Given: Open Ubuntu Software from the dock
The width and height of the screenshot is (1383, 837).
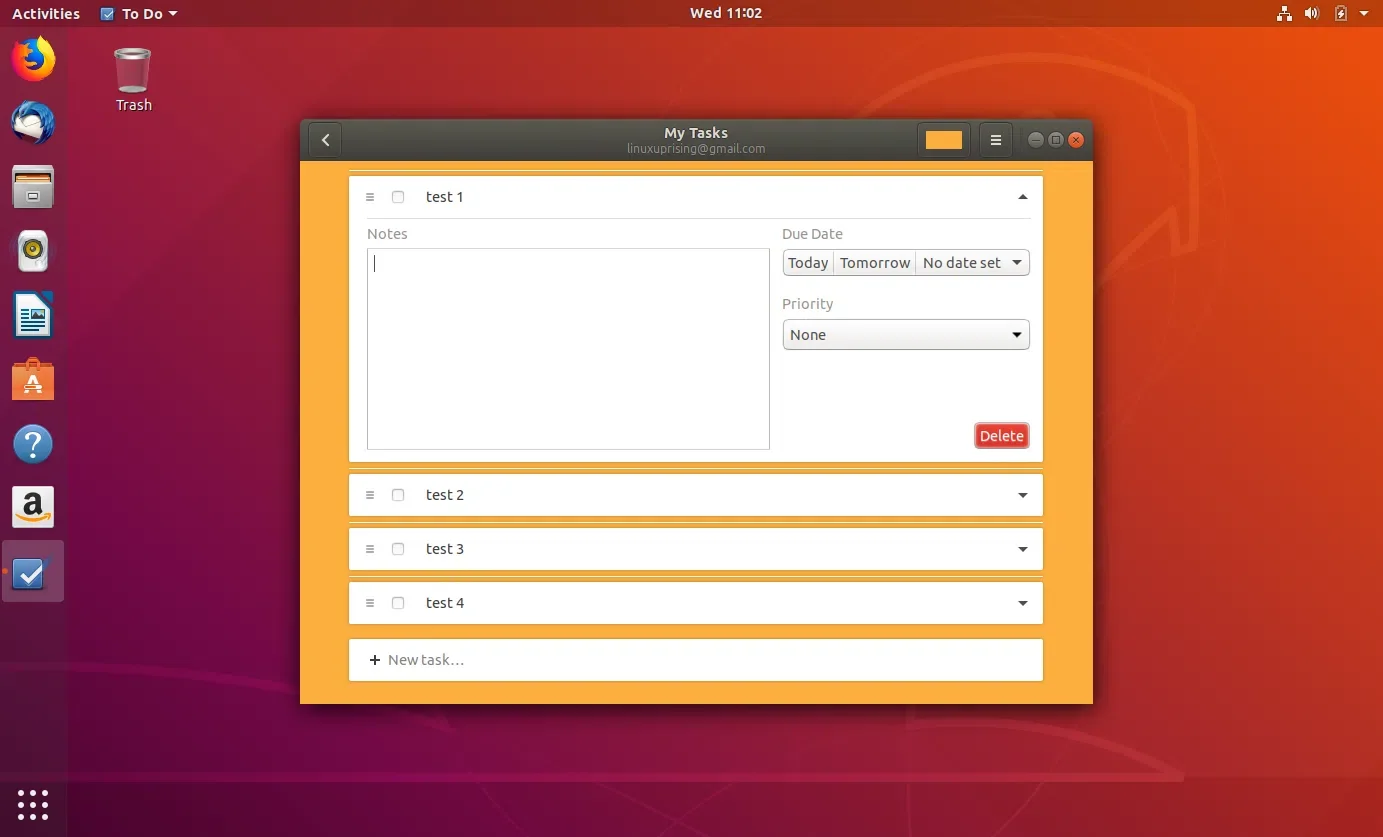Looking at the screenshot, I should [33, 380].
